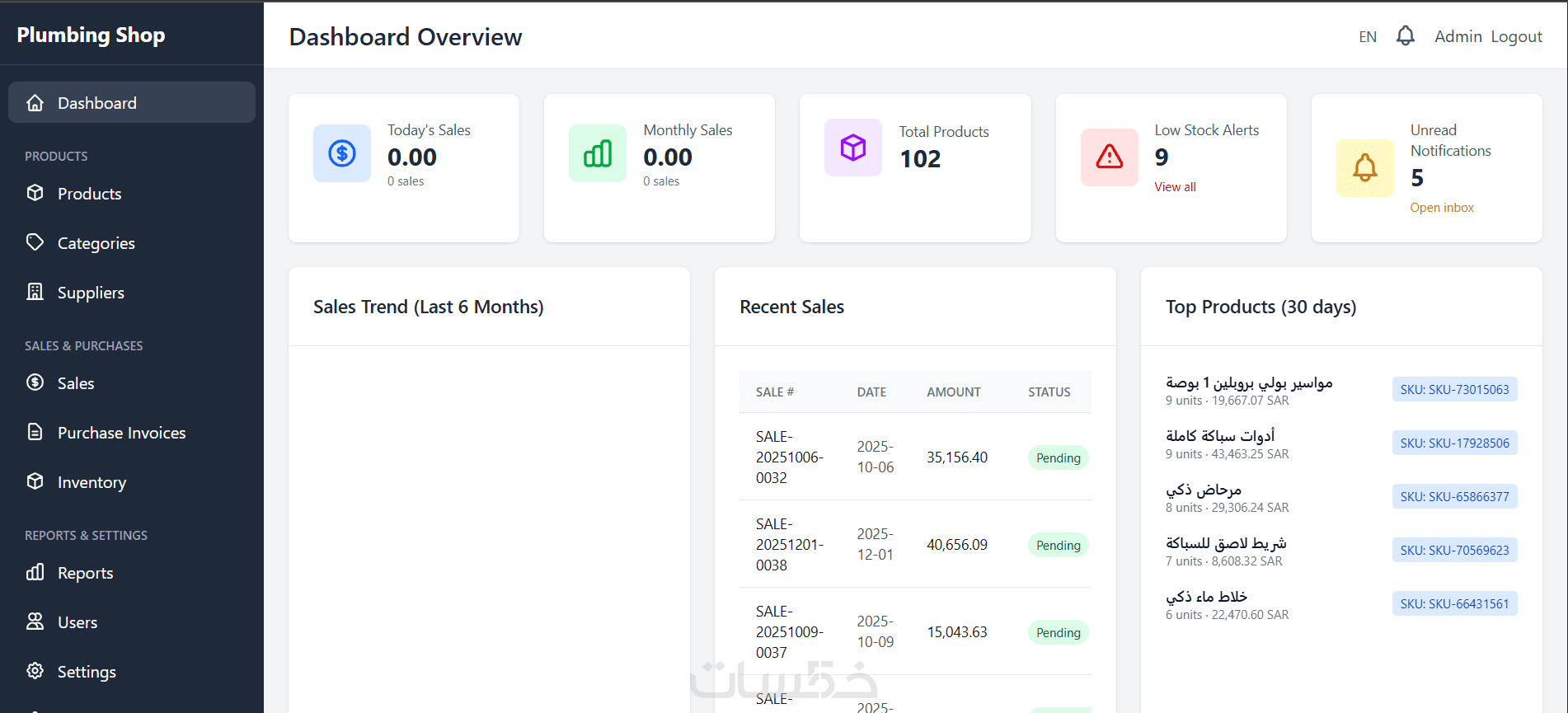Open Products page from sidebar
The height and width of the screenshot is (713, 1568).
[x=132, y=194]
